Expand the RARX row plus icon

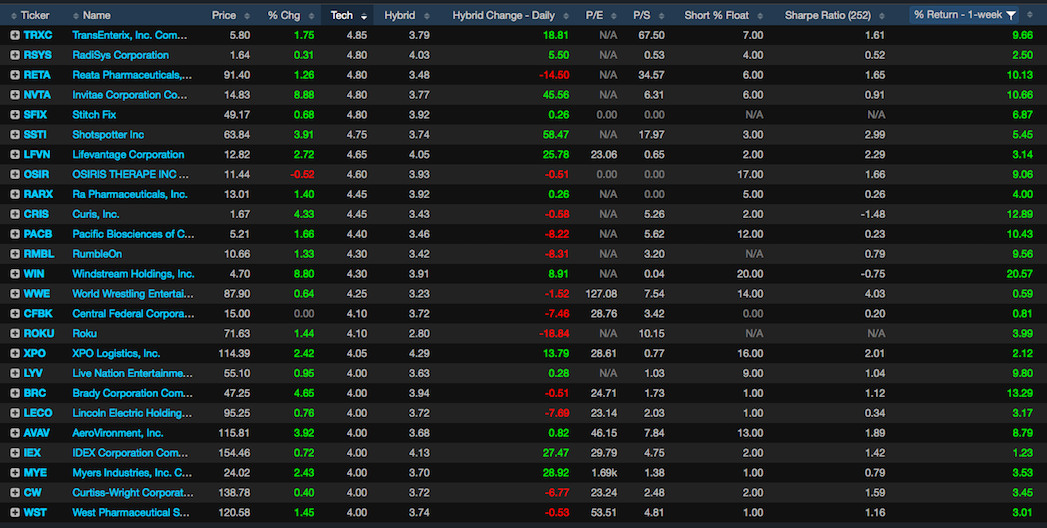pos(15,194)
